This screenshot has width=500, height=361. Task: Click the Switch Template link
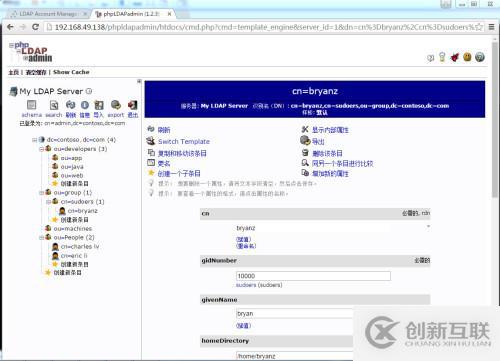pyautogui.click(x=184, y=141)
